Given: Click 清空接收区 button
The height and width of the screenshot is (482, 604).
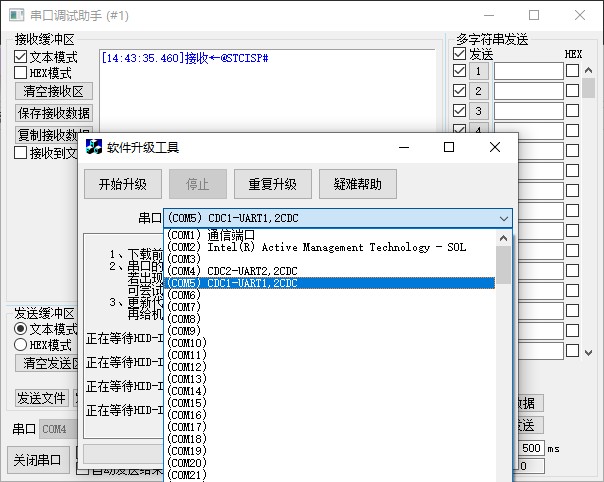Looking at the screenshot, I should (54, 91).
